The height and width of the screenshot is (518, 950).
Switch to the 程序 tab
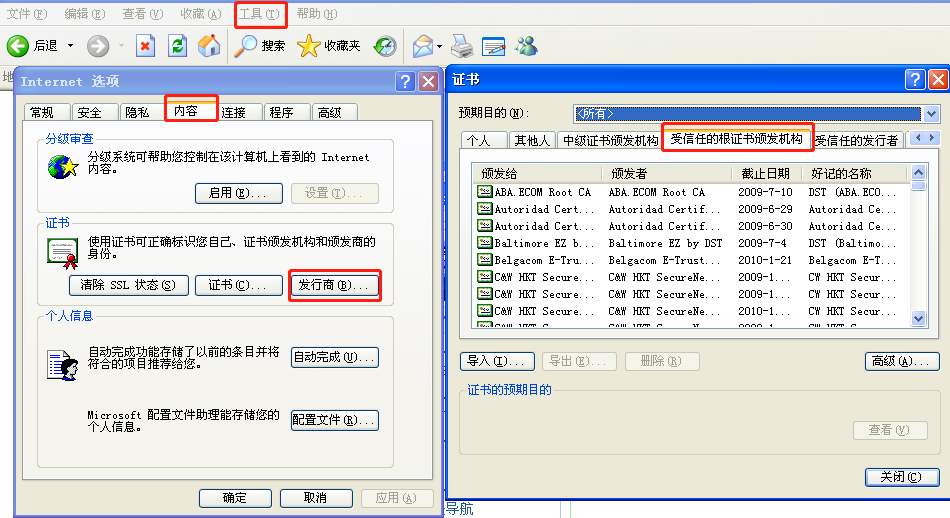[x=285, y=112]
